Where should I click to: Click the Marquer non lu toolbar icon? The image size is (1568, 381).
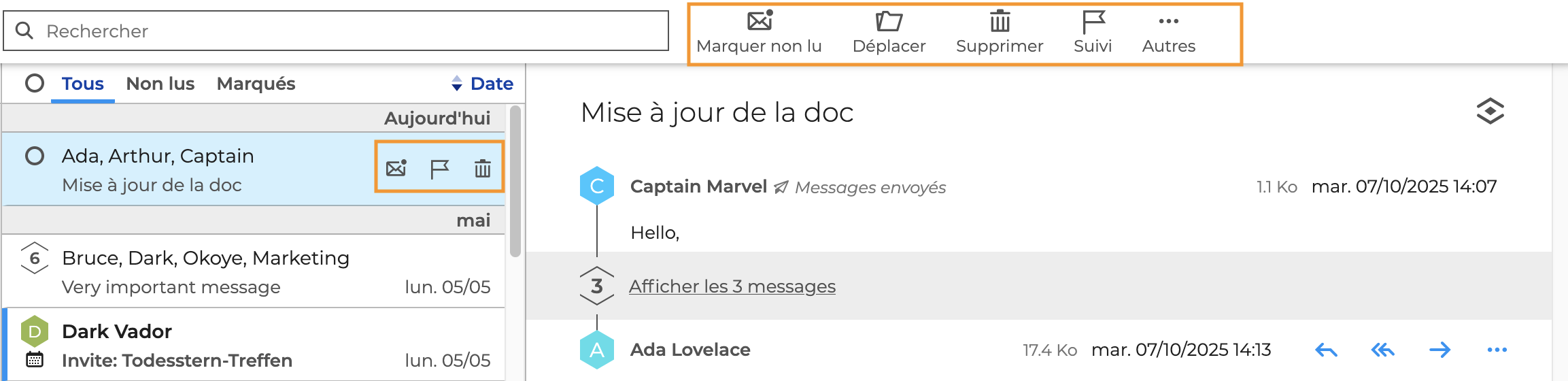pyautogui.click(x=759, y=22)
